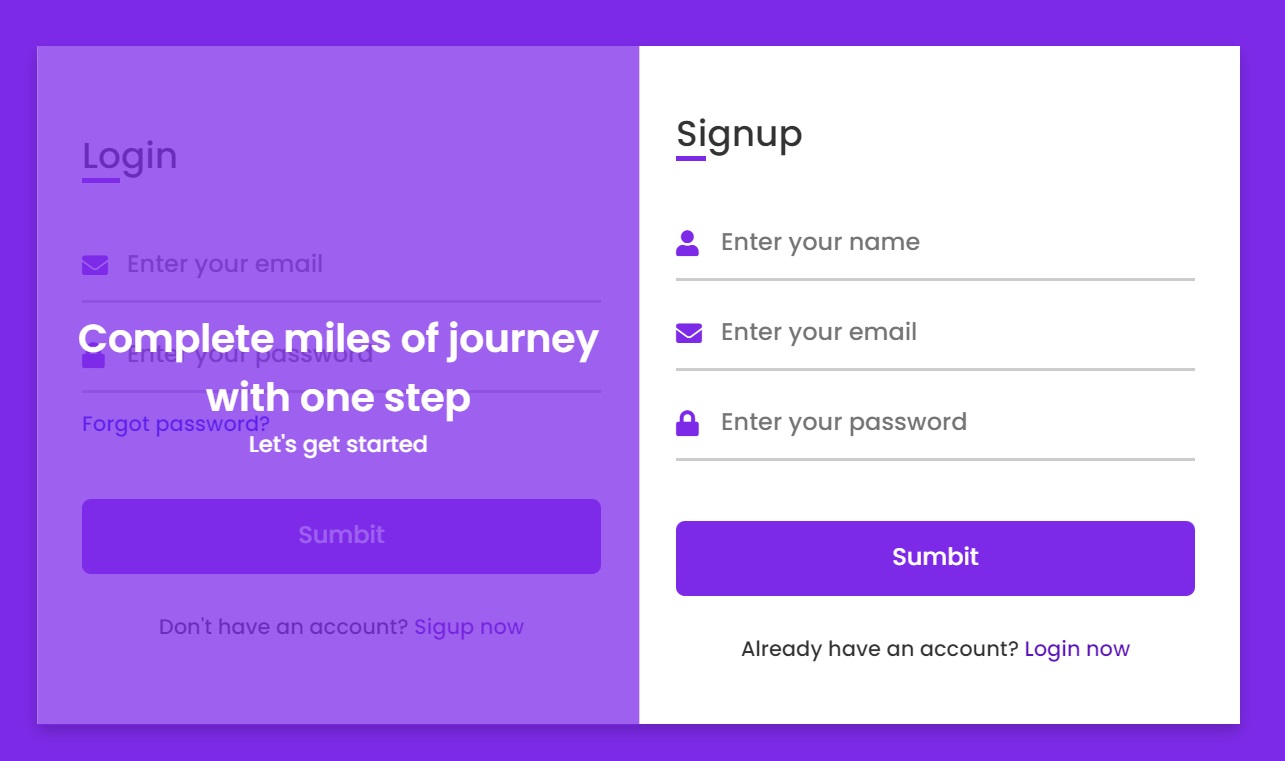
Task: Click 'Already have an account?' text
Action: click(880, 649)
